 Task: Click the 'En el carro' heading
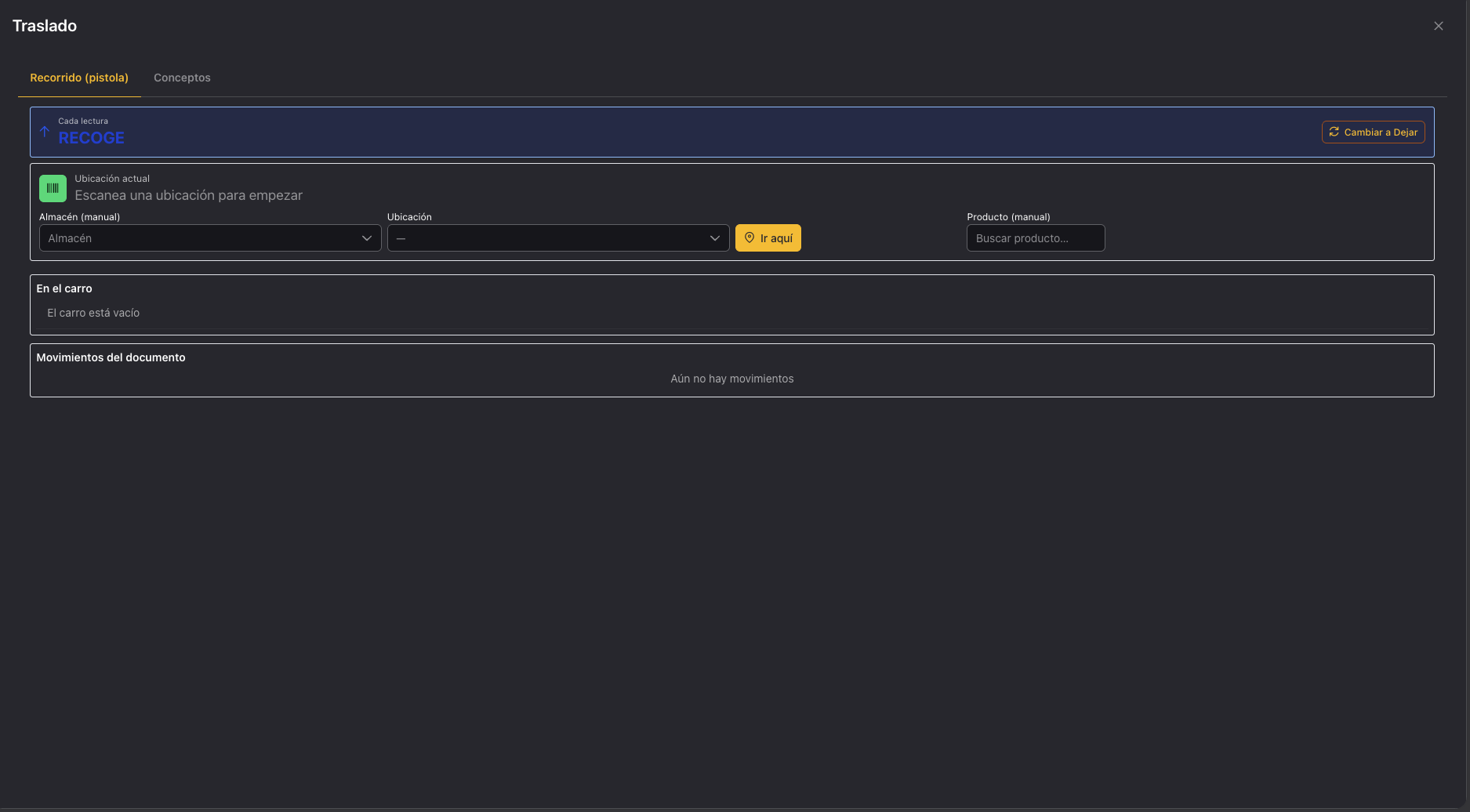pos(64,288)
